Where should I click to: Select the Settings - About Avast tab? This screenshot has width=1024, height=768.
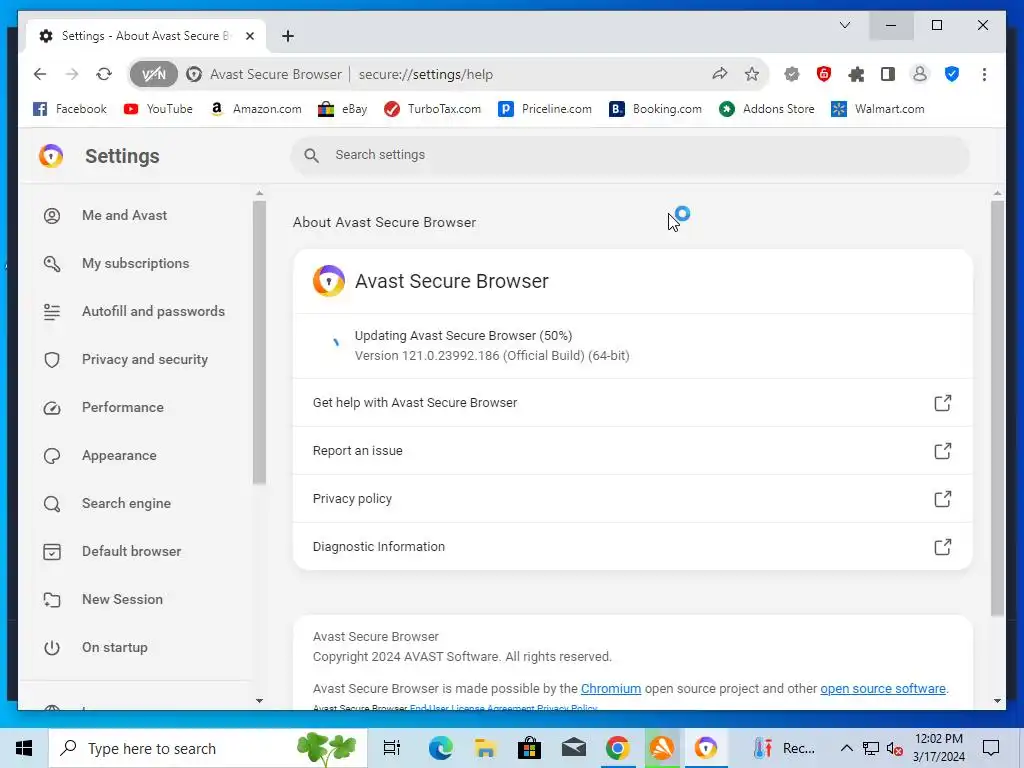pyautogui.click(x=146, y=36)
